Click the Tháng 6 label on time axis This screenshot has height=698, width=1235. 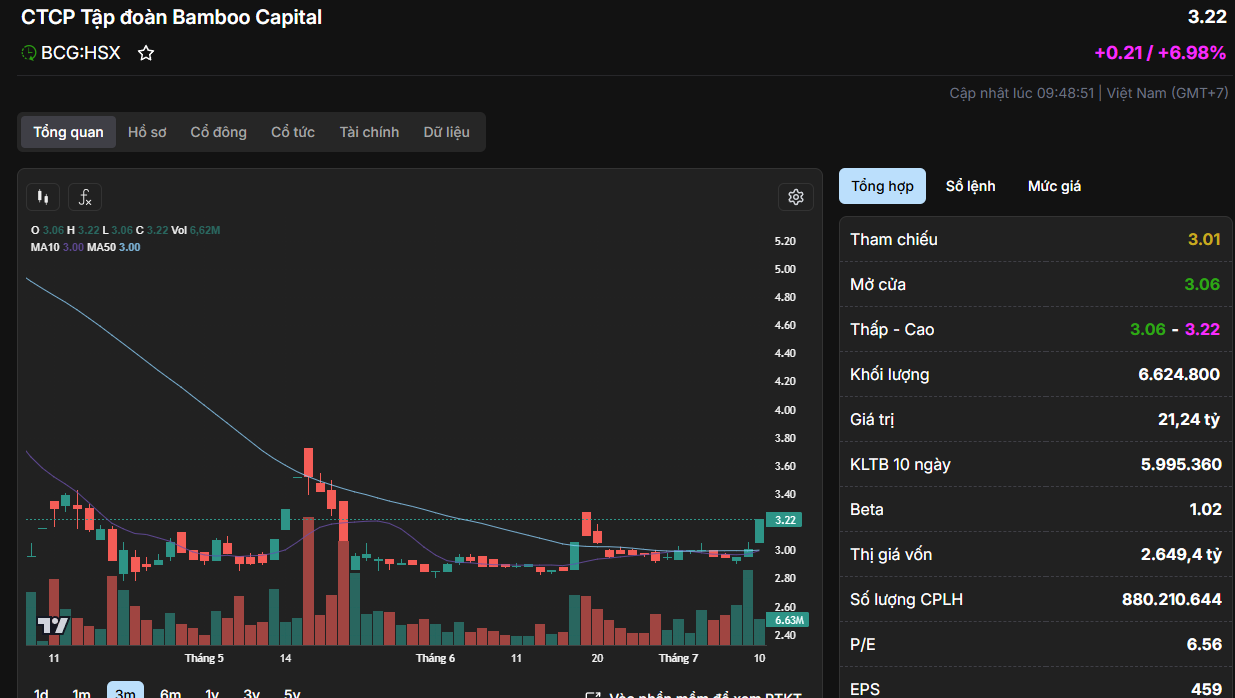click(435, 658)
